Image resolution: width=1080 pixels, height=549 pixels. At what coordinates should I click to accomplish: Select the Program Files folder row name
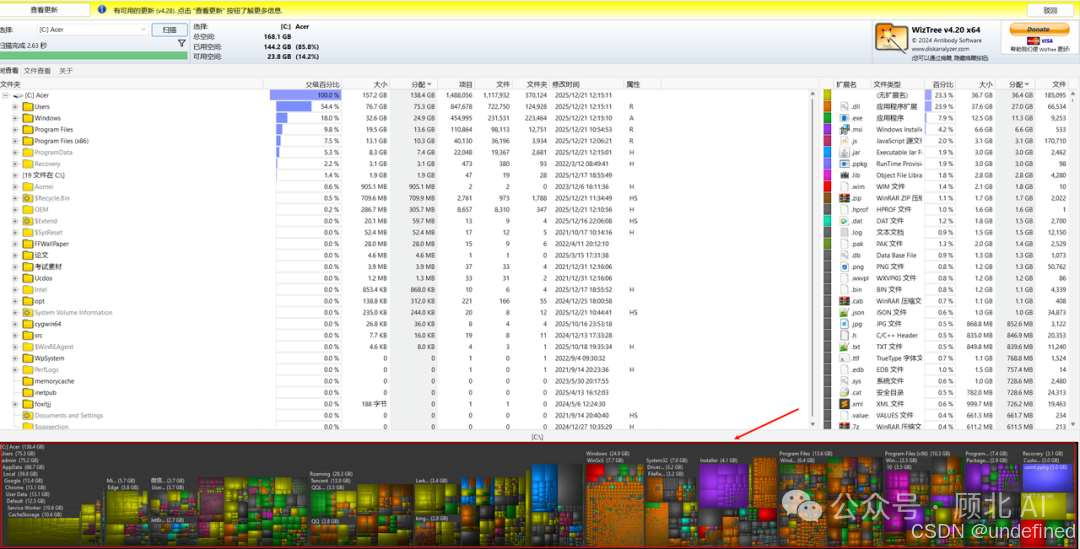(x=54, y=130)
